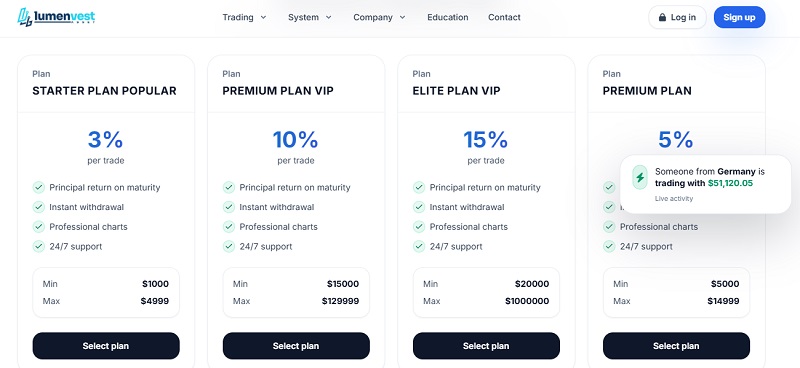Image resolution: width=800 pixels, height=368 pixels.
Task: Open the Company dropdown chevron
Action: [x=403, y=17]
